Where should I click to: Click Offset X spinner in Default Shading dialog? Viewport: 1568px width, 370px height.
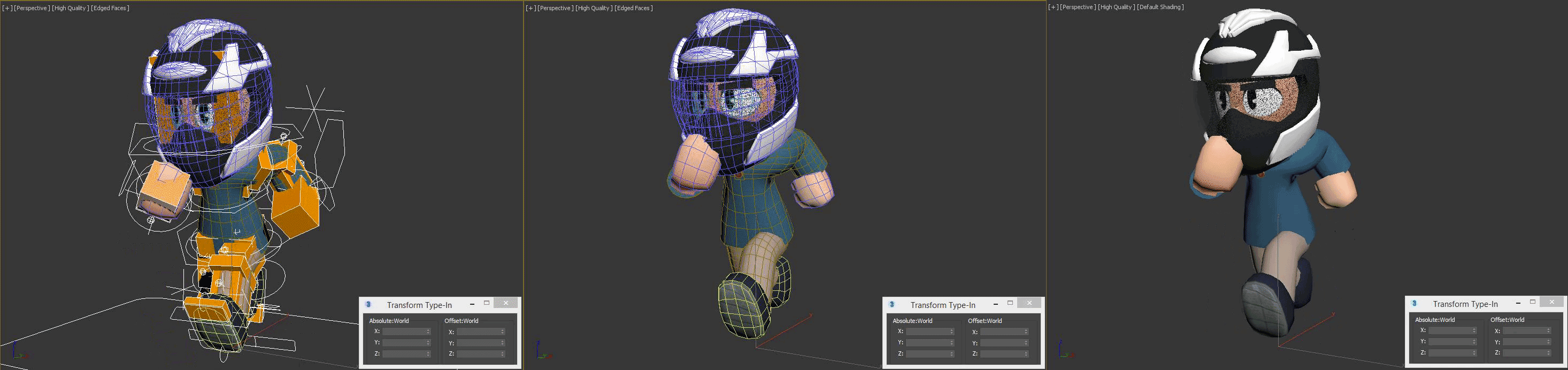click(1549, 330)
